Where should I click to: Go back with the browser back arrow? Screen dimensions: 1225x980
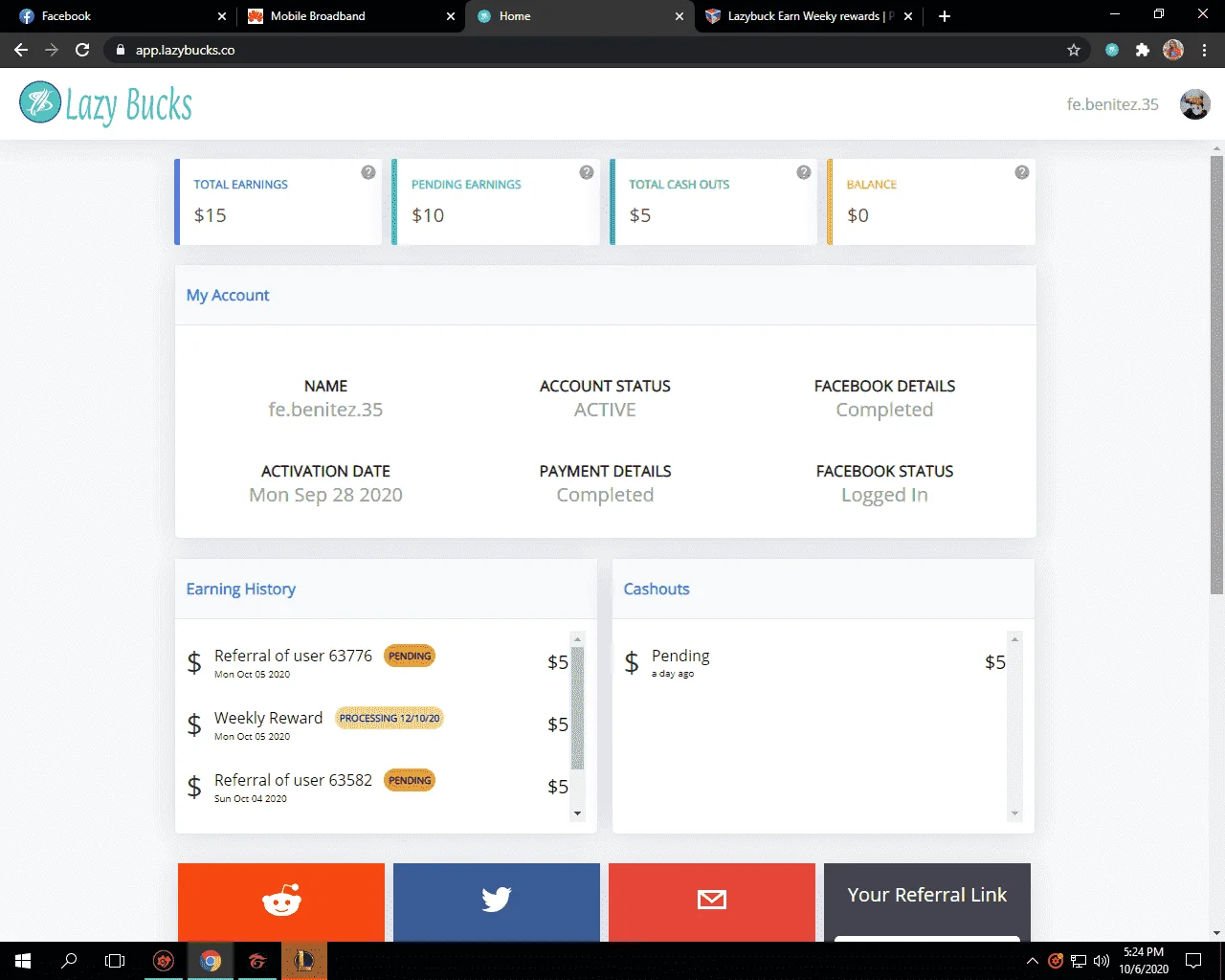point(21,50)
